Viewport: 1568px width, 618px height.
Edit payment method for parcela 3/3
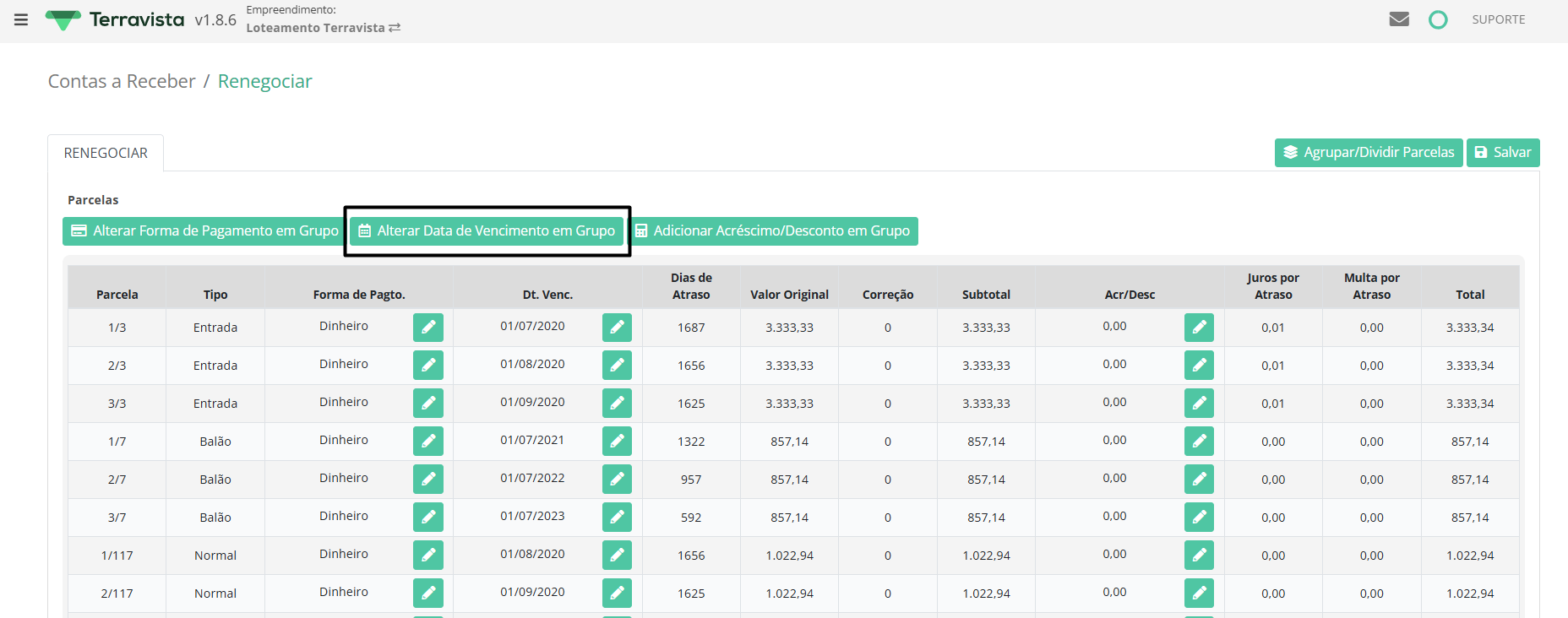pyautogui.click(x=428, y=404)
